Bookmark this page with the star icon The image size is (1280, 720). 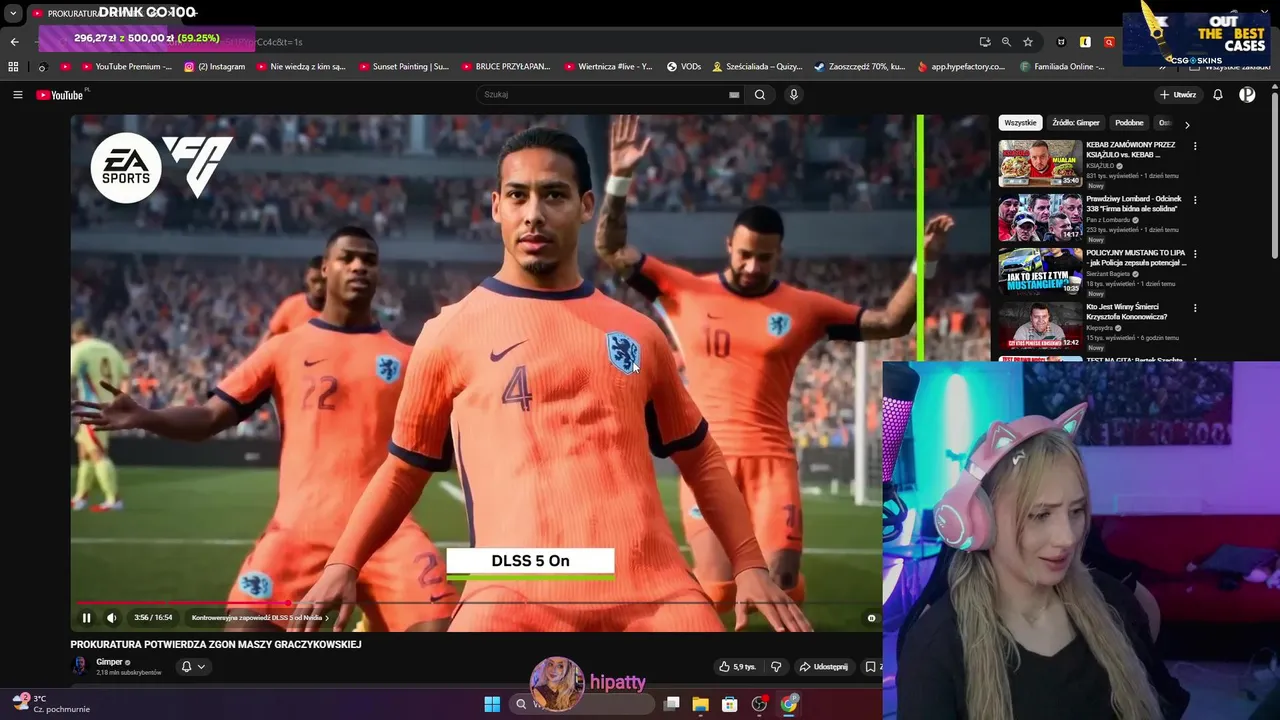[x=1028, y=42]
